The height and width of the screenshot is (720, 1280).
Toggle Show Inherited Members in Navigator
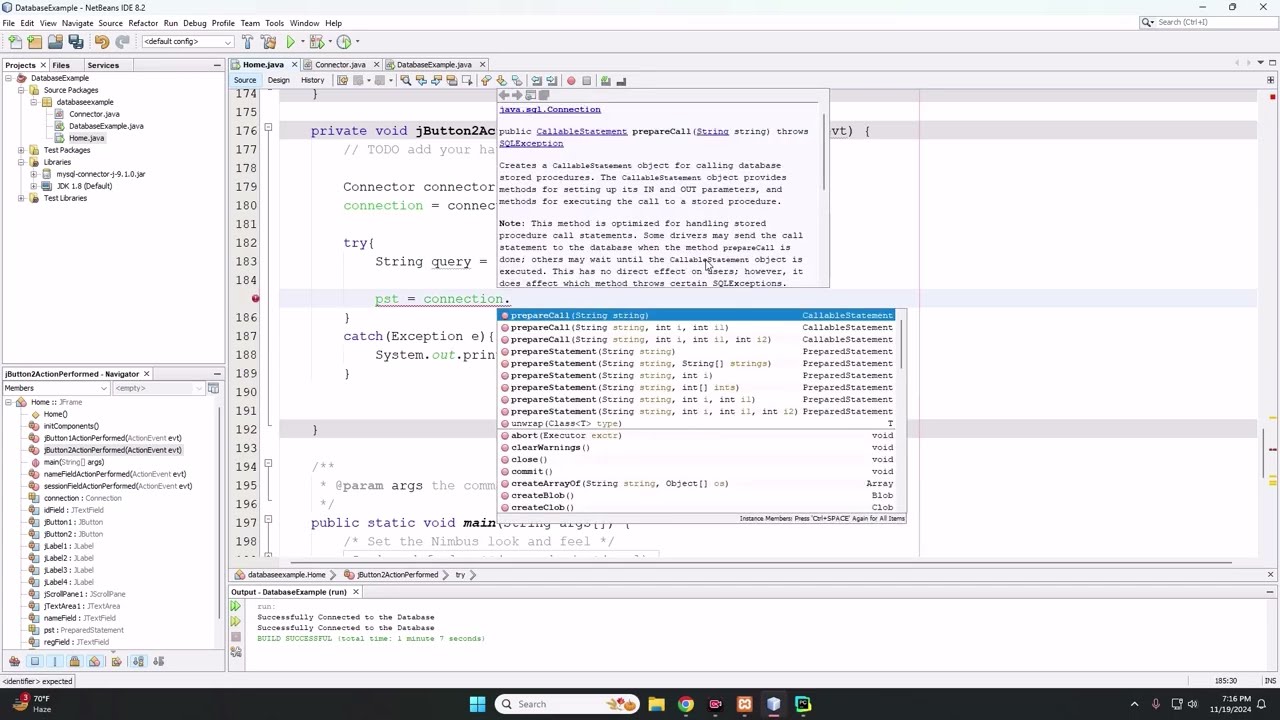(x=14, y=661)
